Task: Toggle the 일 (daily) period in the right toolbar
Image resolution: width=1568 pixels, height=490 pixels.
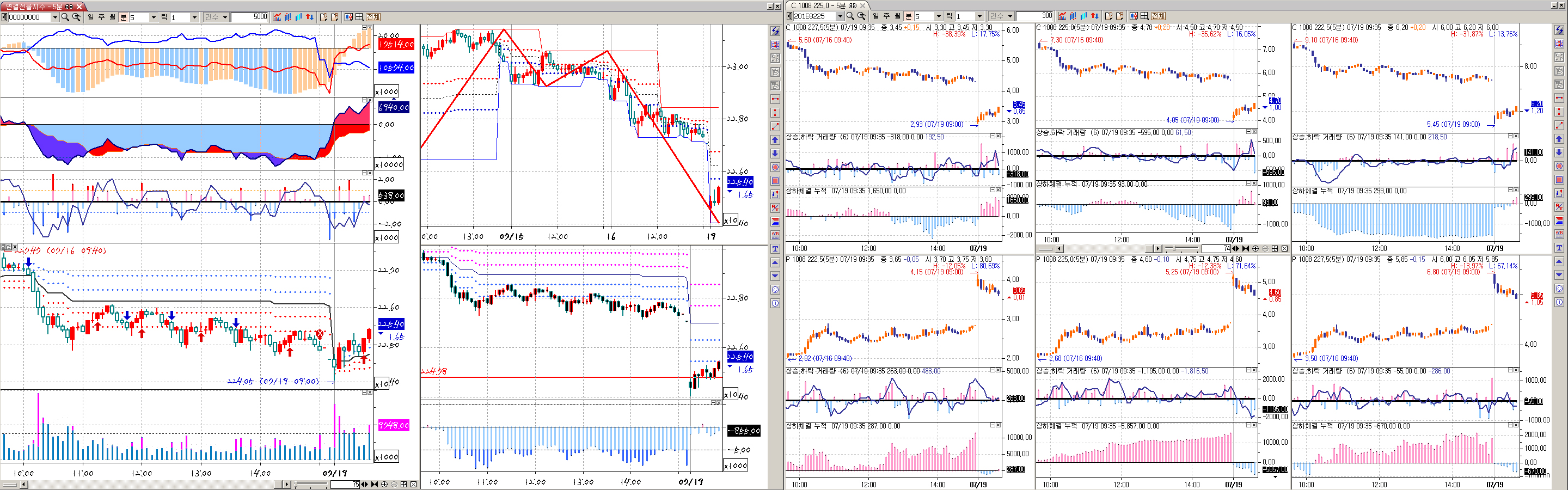Action: [875, 16]
